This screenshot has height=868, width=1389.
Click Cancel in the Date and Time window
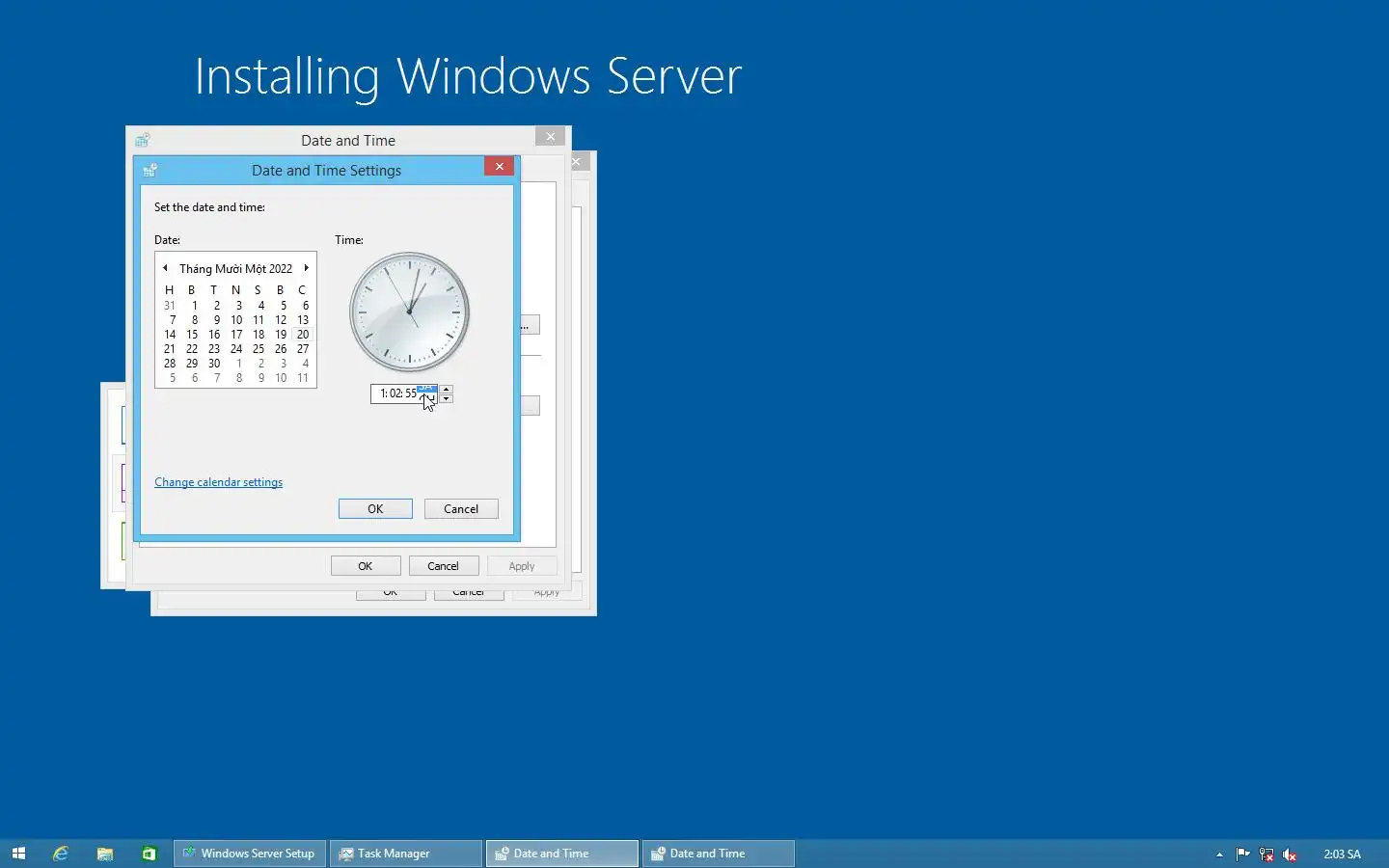pos(444,566)
